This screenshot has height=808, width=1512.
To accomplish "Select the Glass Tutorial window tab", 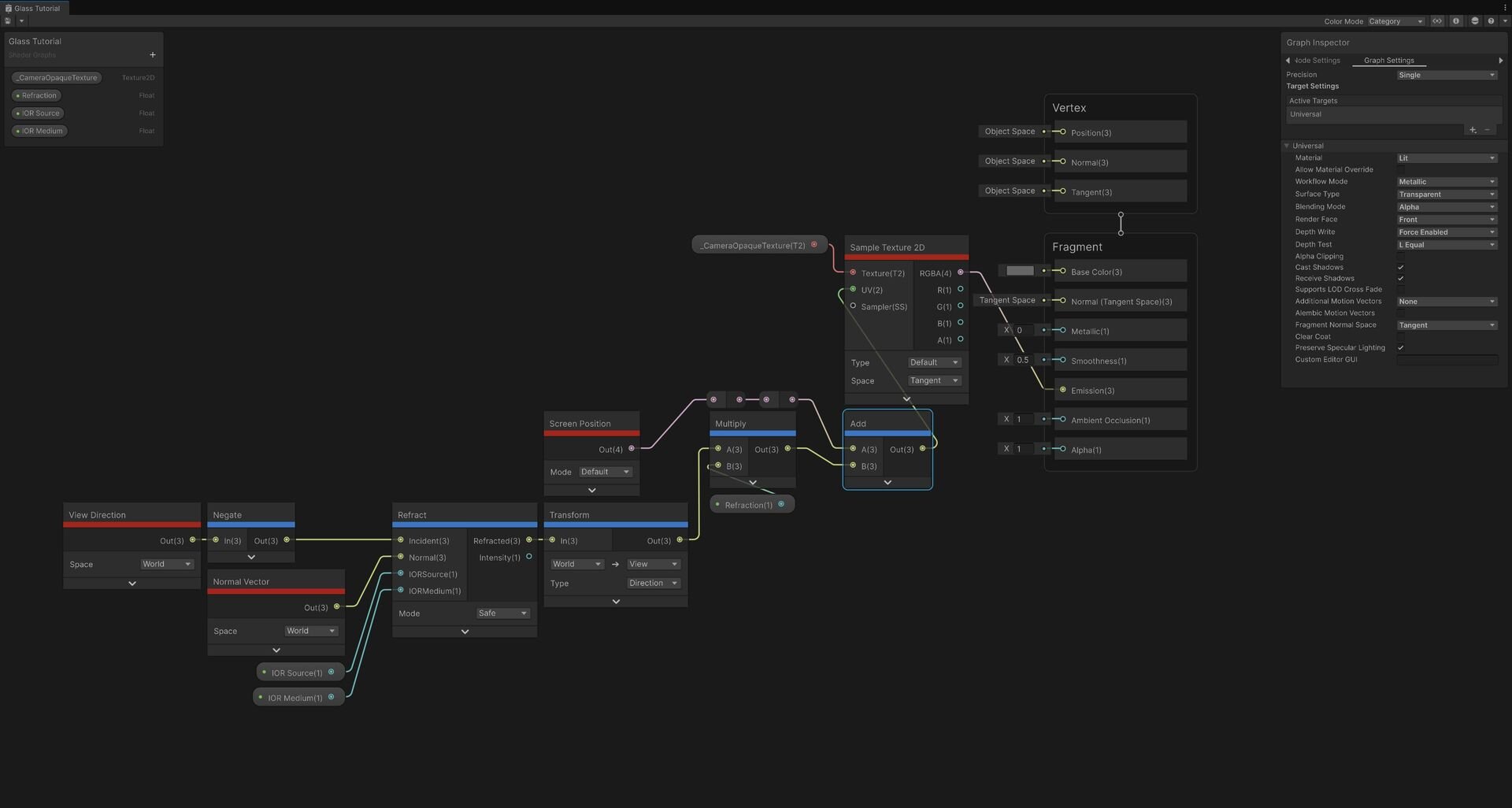I will click(x=36, y=8).
